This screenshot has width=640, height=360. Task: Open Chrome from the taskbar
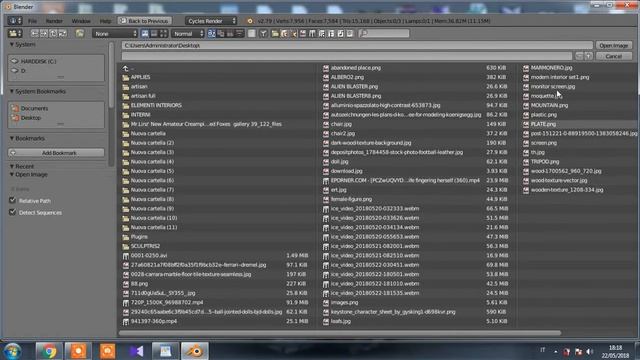pyautogui.click(x=49, y=351)
